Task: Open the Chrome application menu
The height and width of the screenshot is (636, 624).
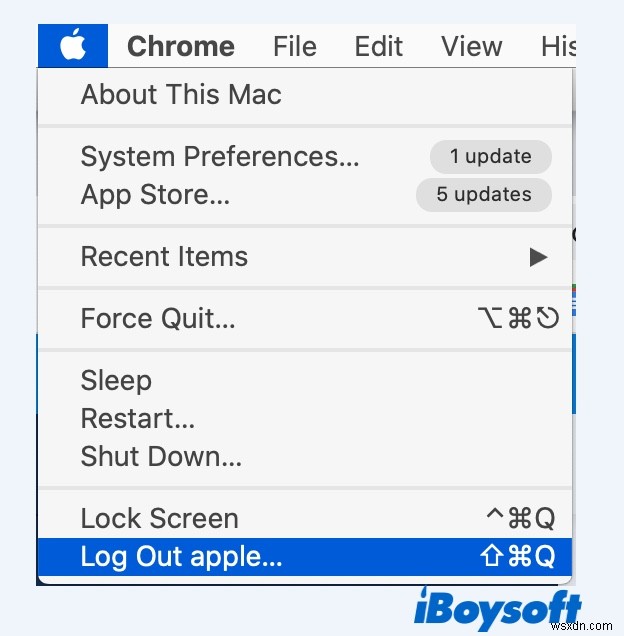Action: 181,46
